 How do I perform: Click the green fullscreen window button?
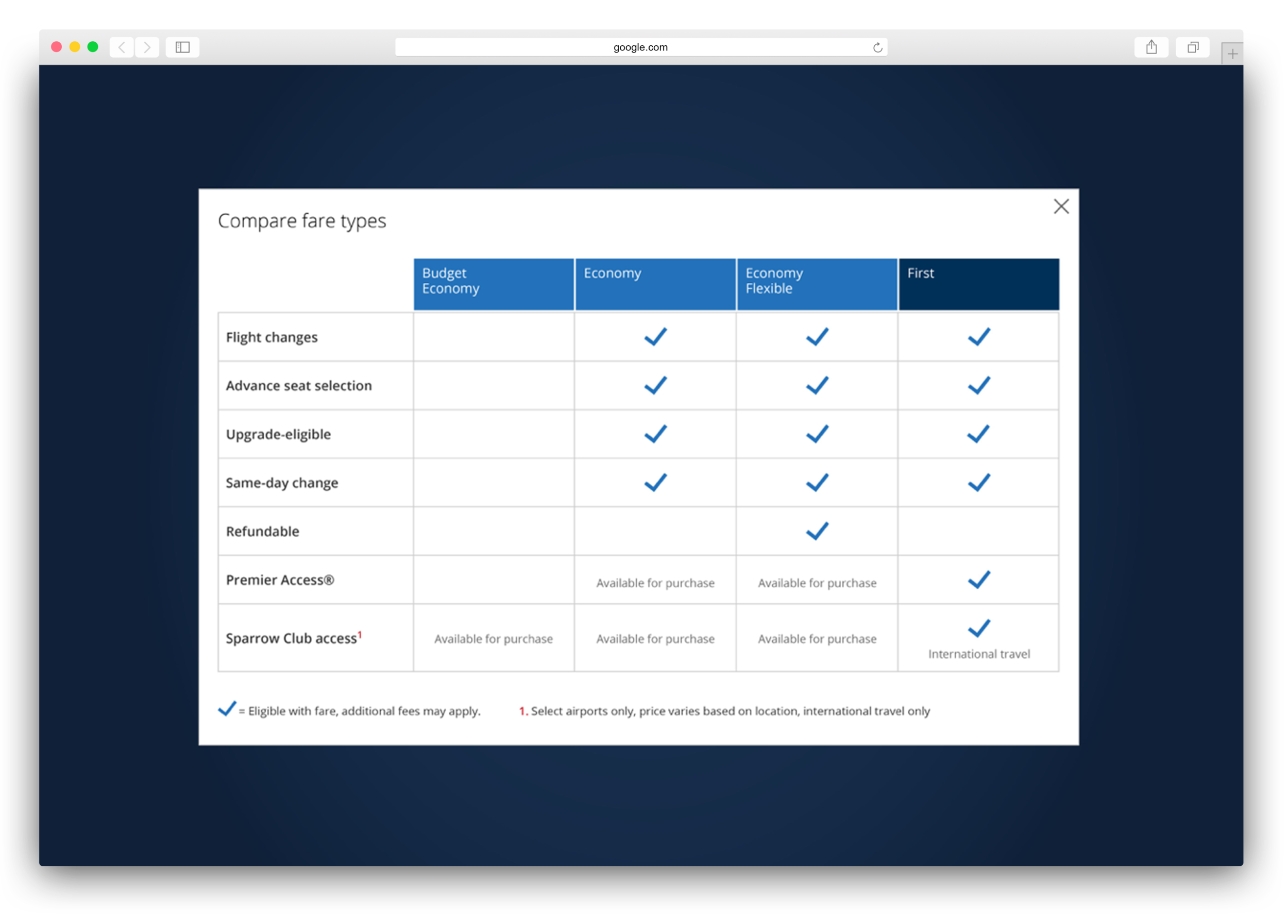[93, 47]
